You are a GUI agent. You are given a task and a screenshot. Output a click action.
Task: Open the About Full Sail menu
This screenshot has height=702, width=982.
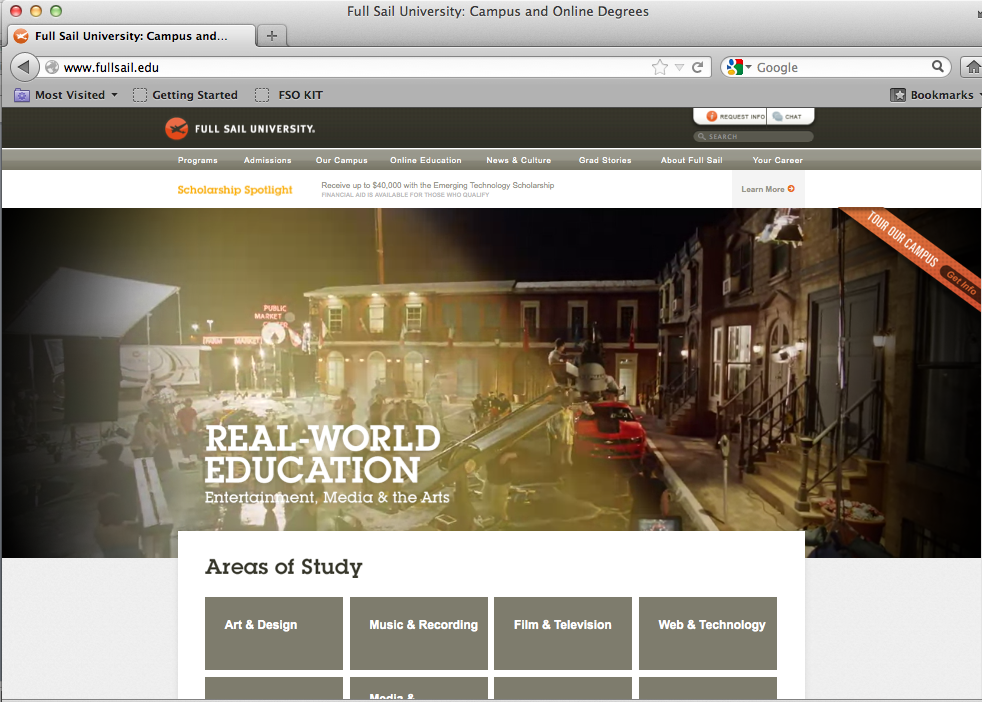click(691, 160)
